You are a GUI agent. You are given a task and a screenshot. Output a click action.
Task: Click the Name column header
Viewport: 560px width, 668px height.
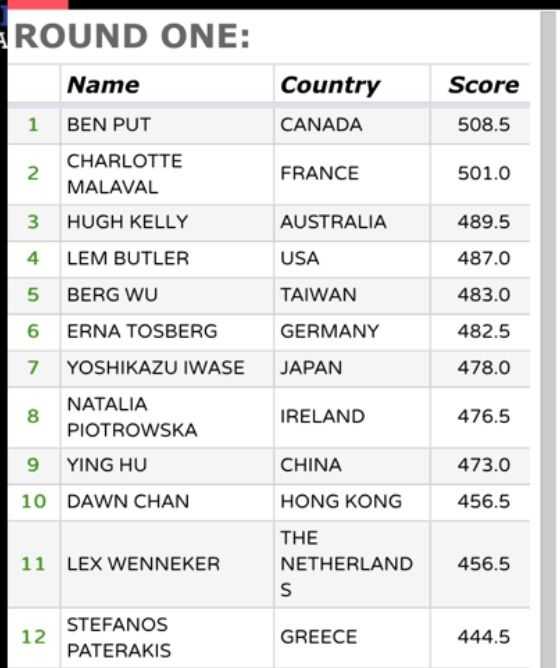(x=104, y=85)
